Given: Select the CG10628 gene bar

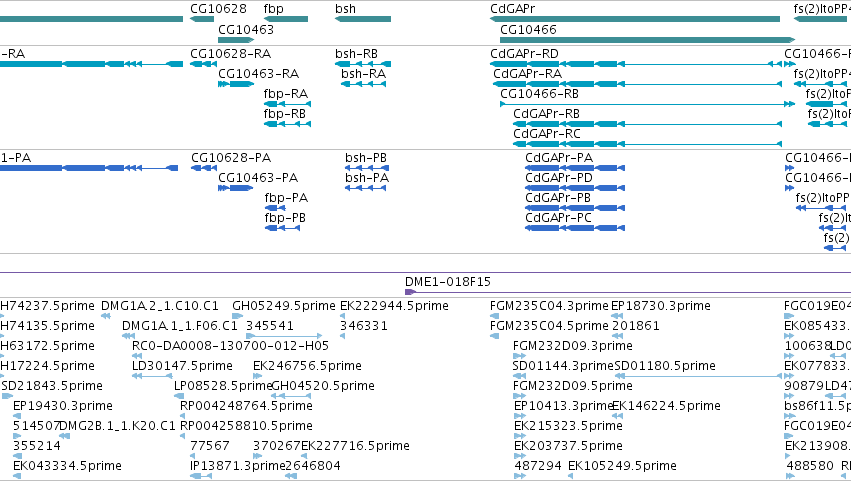Looking at the screenshot, I should [x=202, y=19].
